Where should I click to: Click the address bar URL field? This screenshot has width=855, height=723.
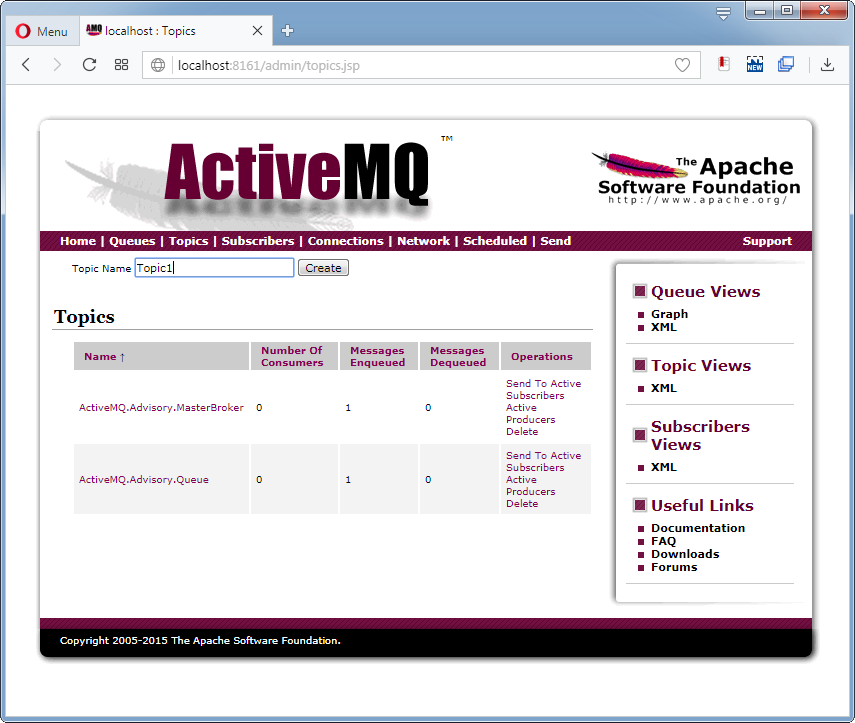coord(423,65)
